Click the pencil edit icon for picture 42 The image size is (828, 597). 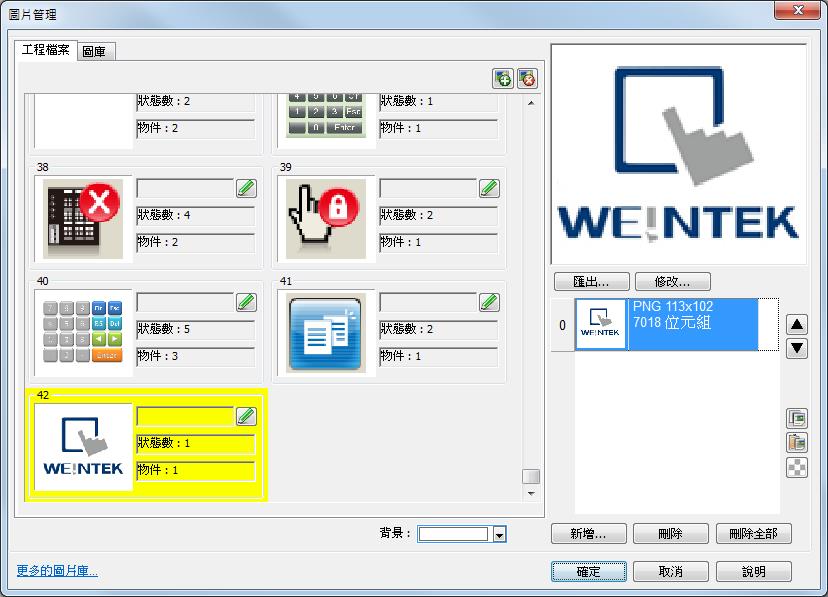click(x=245, y=415)
